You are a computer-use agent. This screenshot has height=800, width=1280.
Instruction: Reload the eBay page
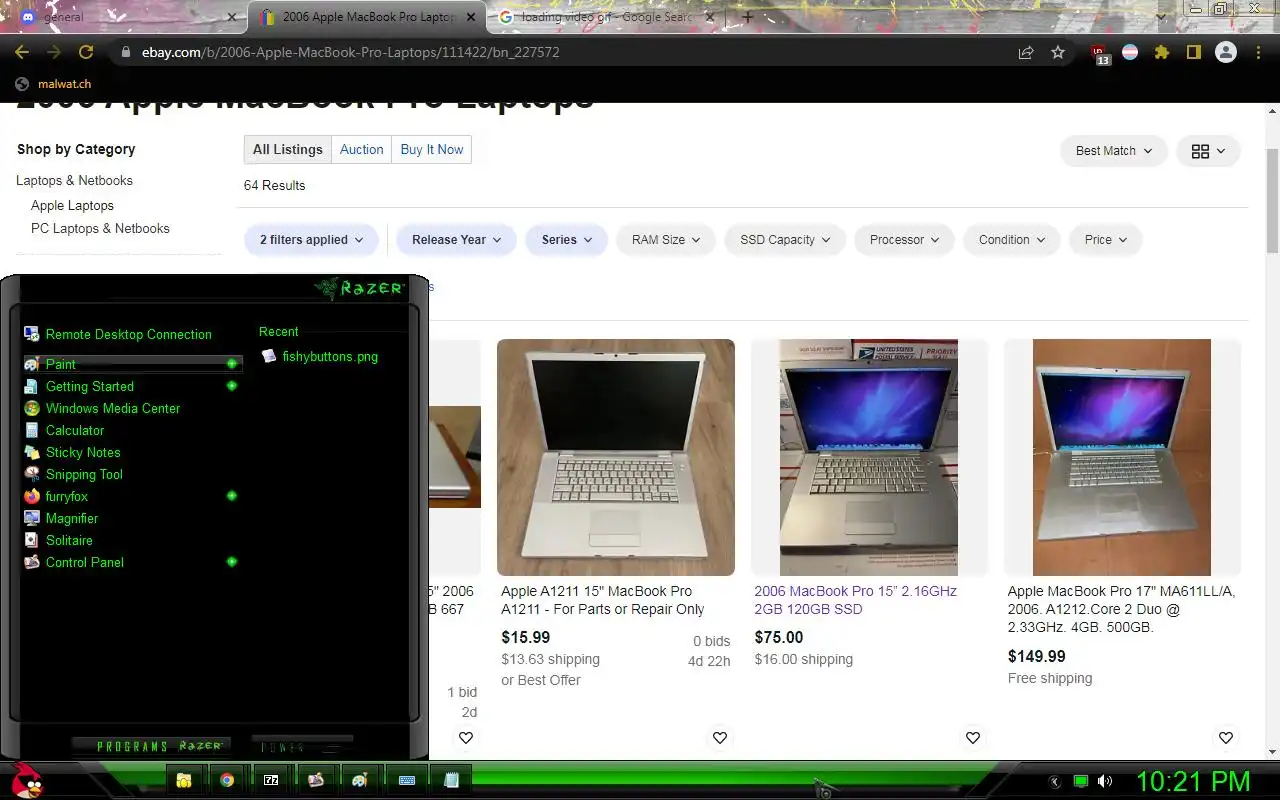(x=86, y=52)
